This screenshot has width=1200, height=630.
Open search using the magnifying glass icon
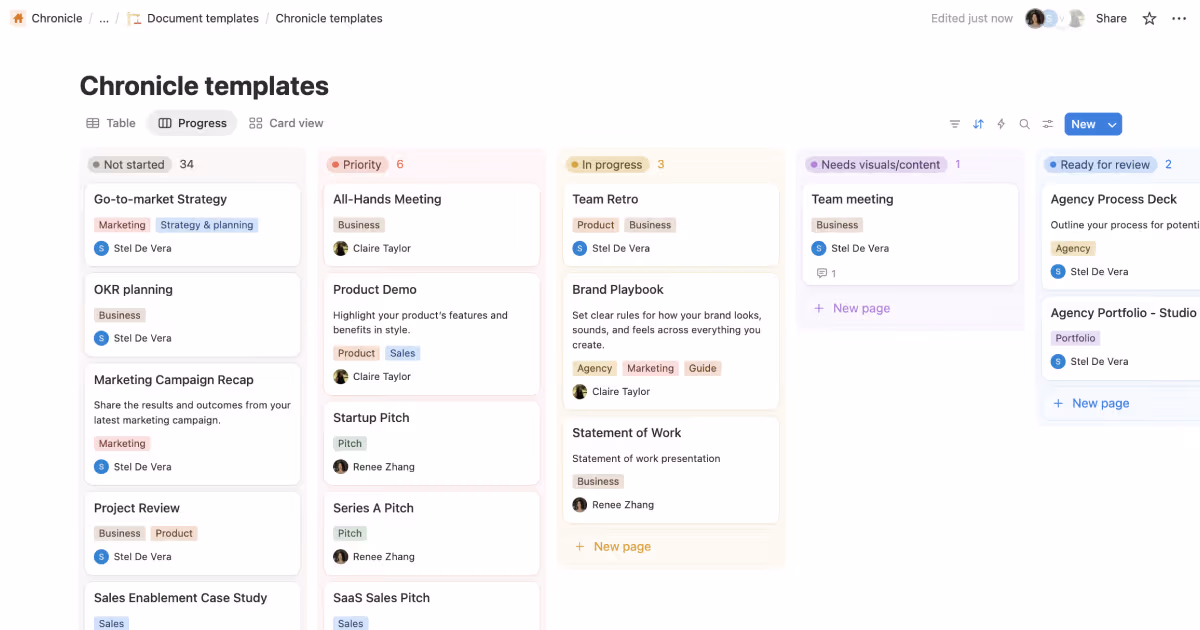(1024, 123)
